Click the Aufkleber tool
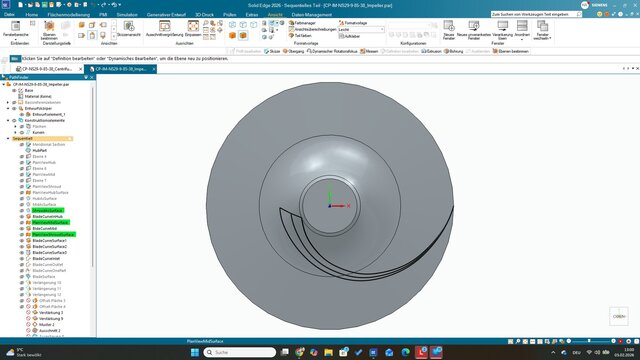 [349, 36]
